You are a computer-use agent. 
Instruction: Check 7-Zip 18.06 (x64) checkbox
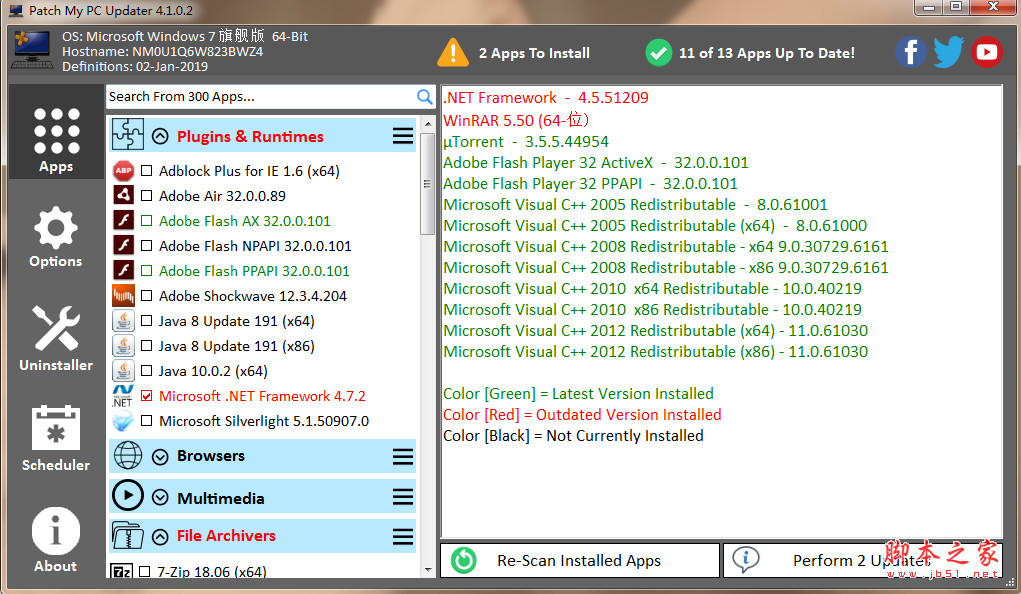(145, 572)
